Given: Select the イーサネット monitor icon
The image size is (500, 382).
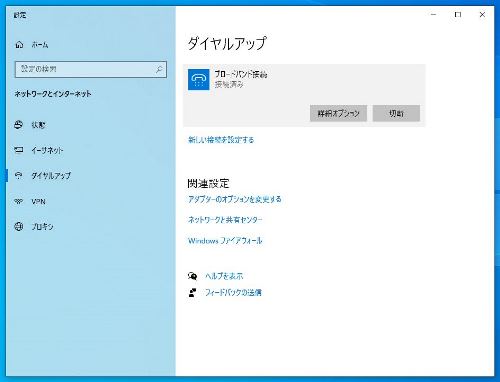Looking at the screenshot, I should click(x=19, y=150).
